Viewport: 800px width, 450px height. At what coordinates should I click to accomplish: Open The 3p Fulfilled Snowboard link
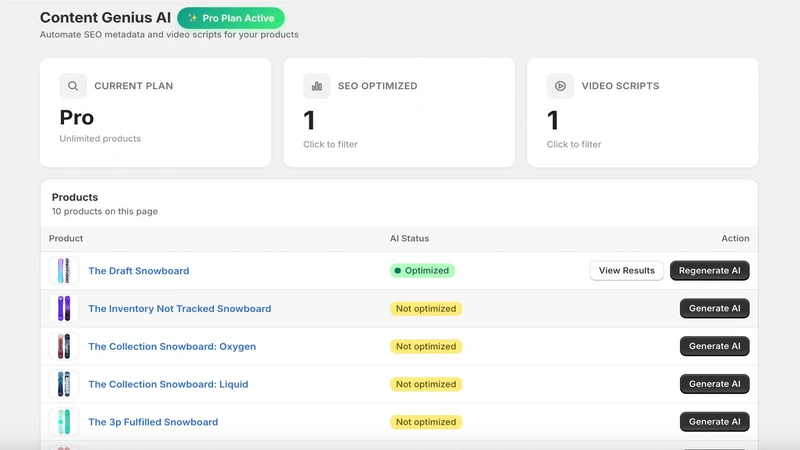click(x=153, y=421)
